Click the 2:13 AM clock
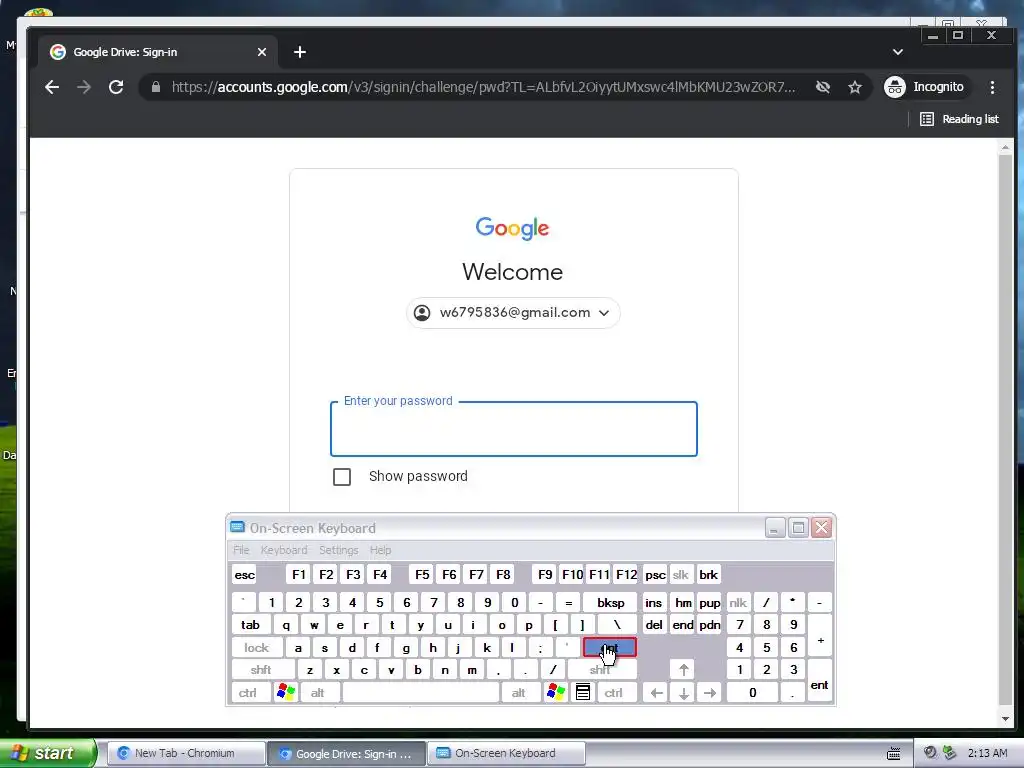This screenshot has height=768, width=1024. tap(987, 753)
